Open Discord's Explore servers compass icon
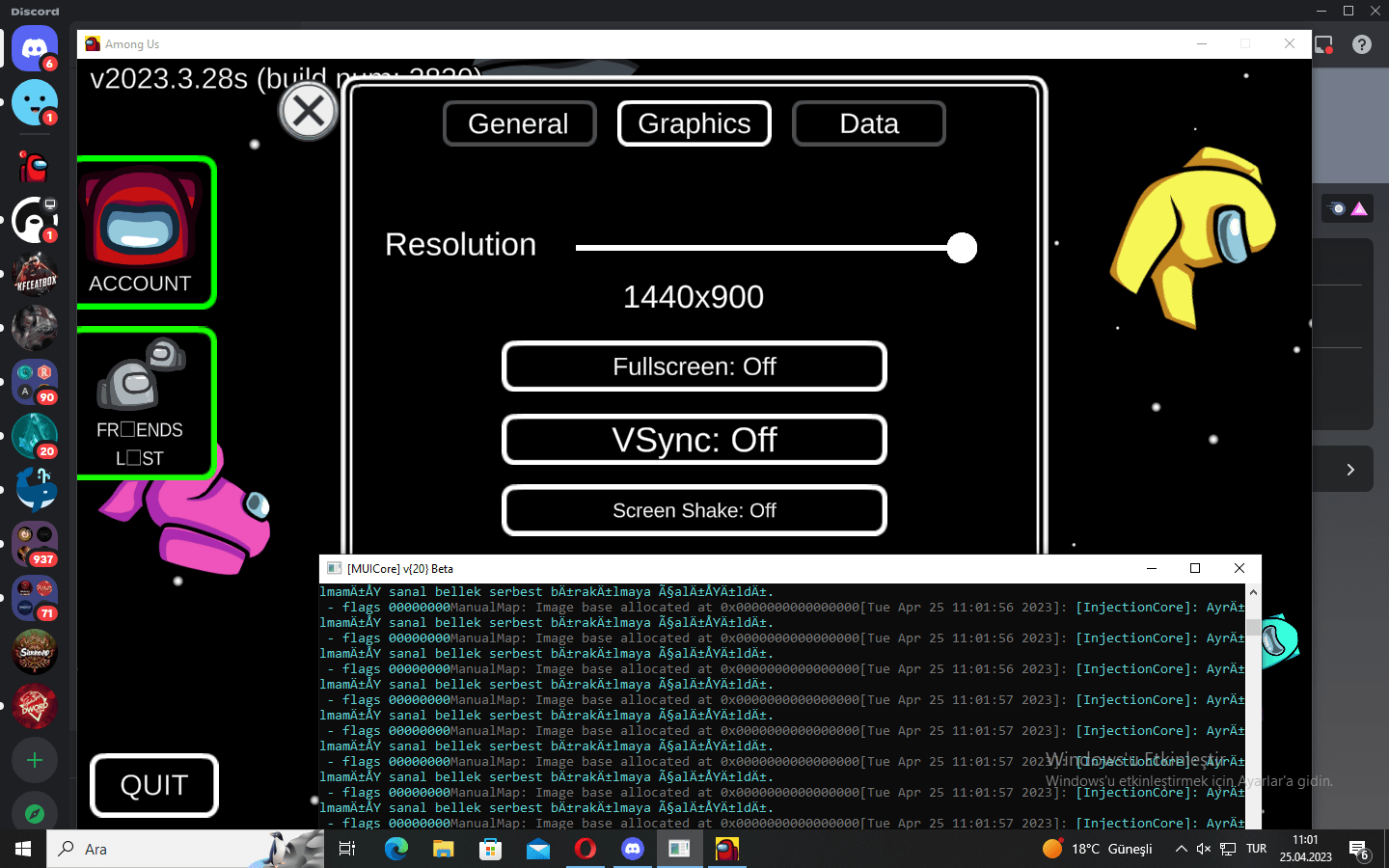 35,813
